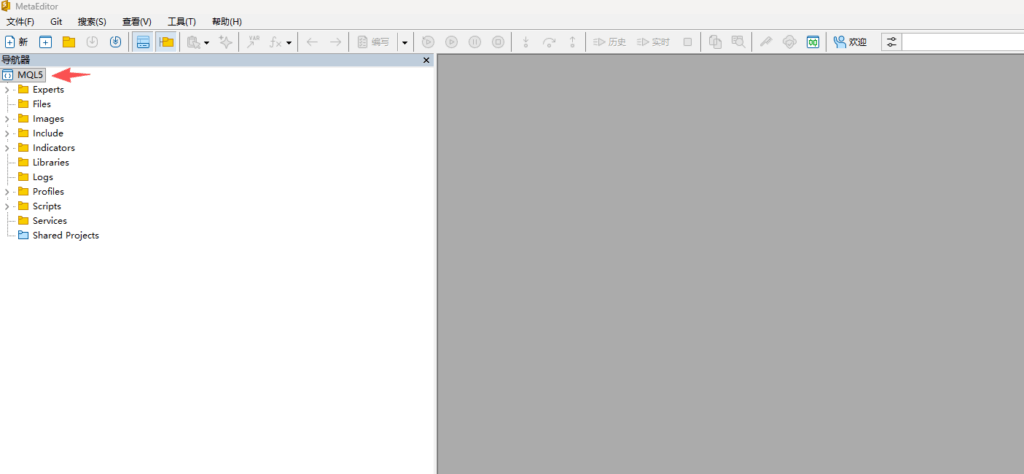Close the Navigator (导航器) panel
This screenshot has width=1024, height=474.
point(426,60)
